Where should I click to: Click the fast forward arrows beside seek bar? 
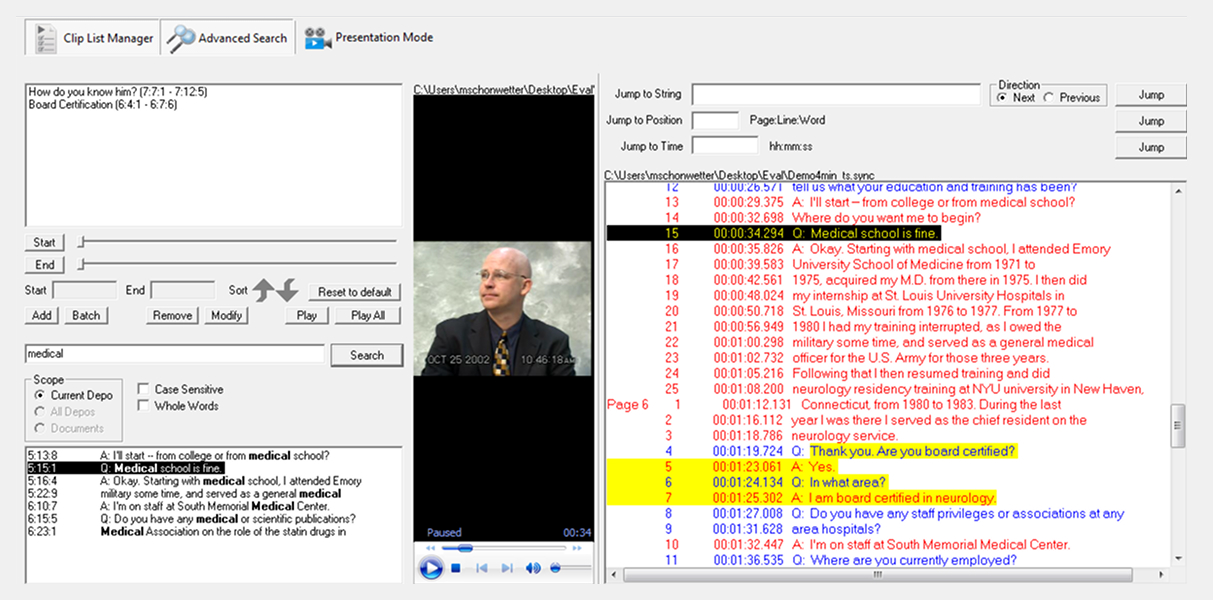point(577,548)
